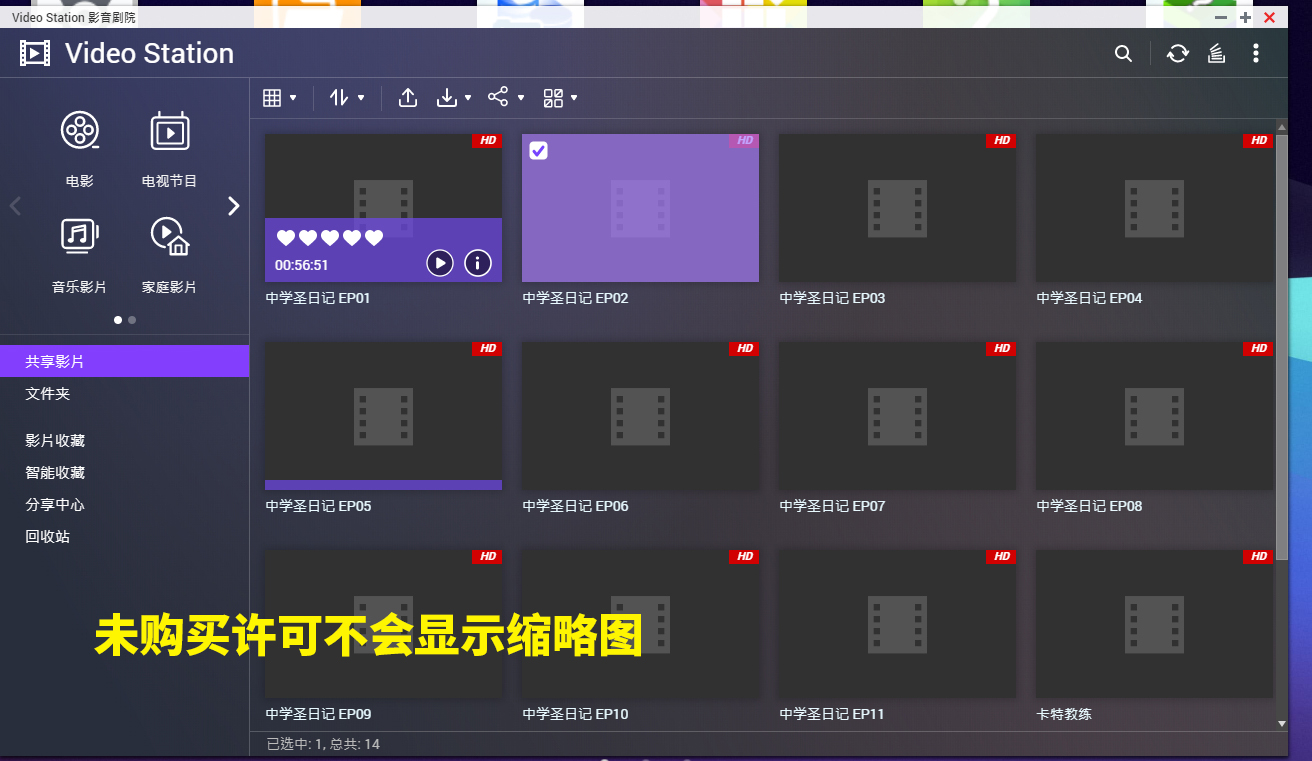Image resolution: width=1312 pixels, height=761 pixels.
Task: Click the upload icon in the toolbar
Action: (407, 97)
